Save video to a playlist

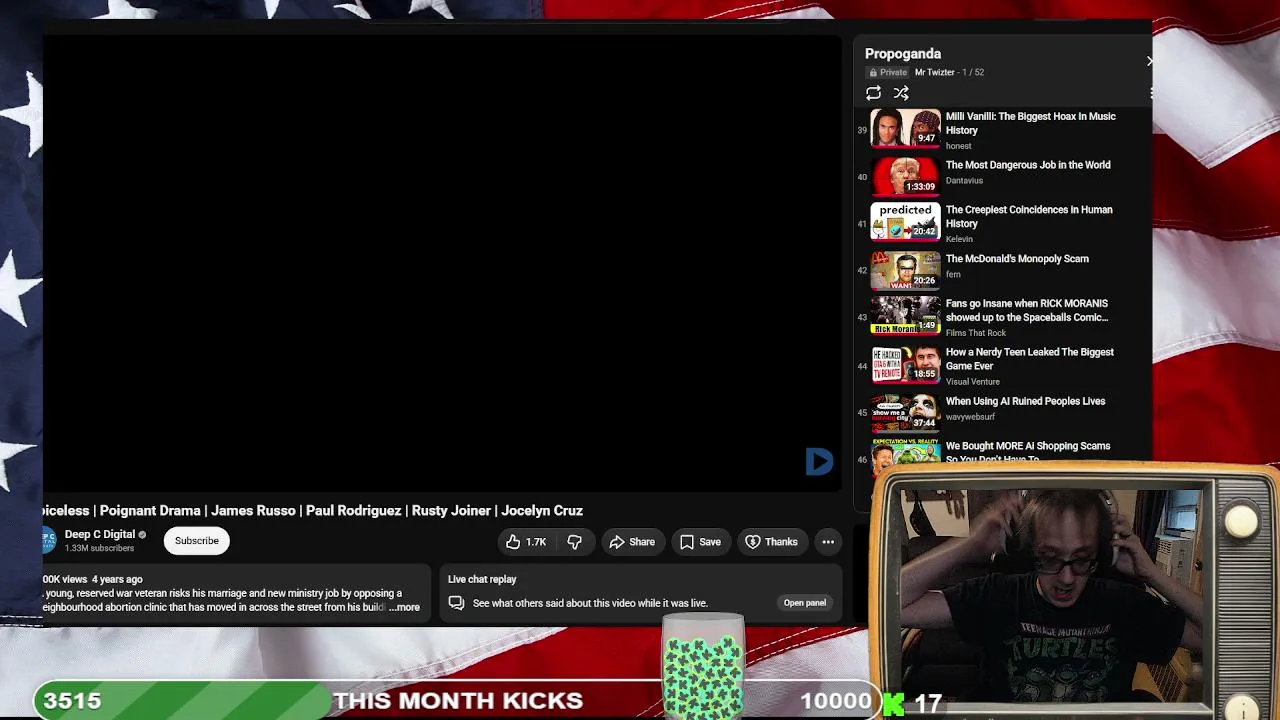coord(700,542)
